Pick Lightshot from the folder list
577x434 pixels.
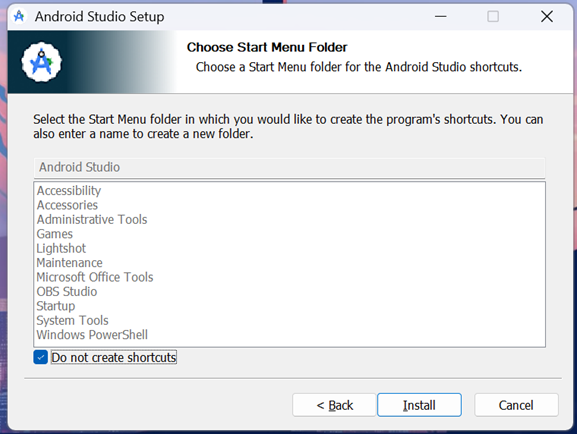(61, 248)
